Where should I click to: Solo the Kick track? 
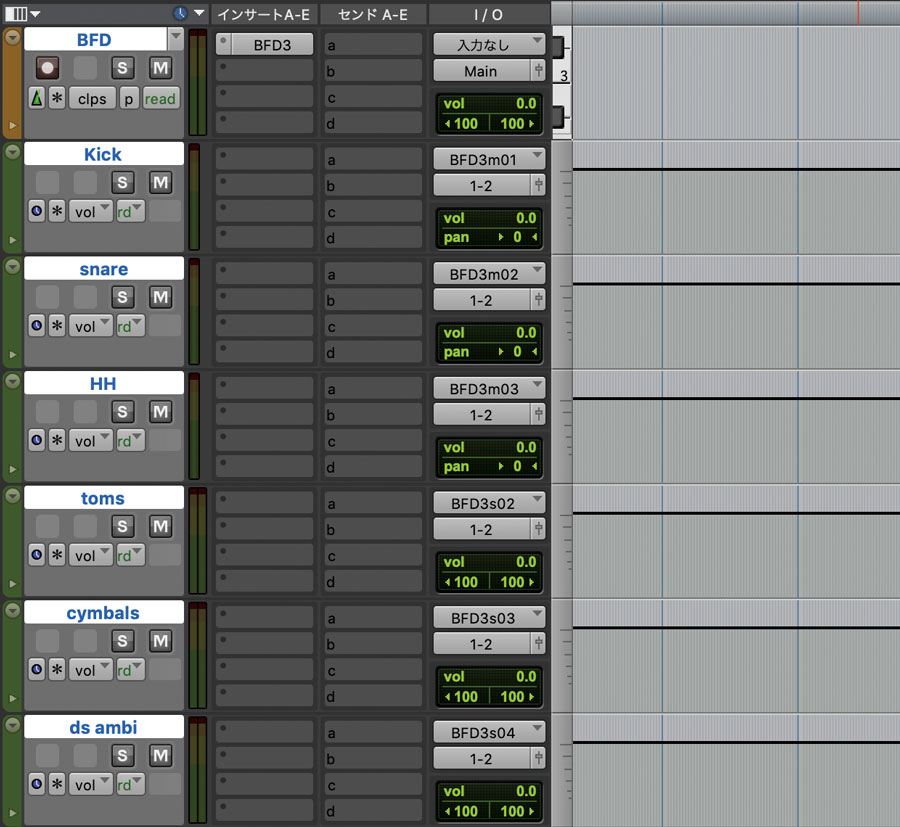coord(122,183)
